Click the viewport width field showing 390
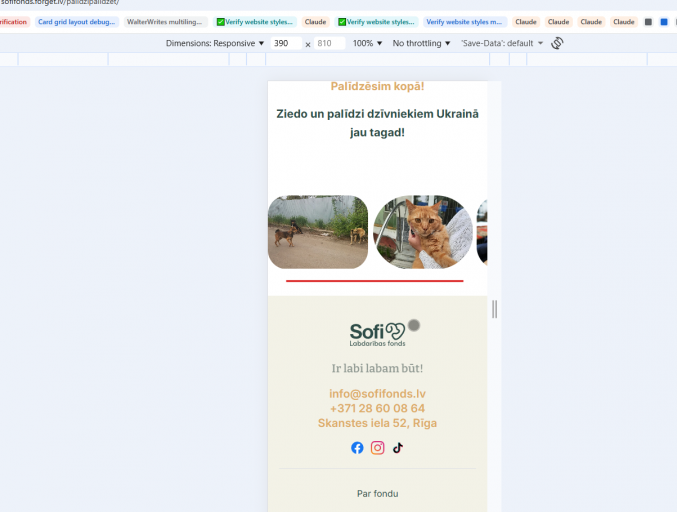677x512 pixels. click(286, 43)
